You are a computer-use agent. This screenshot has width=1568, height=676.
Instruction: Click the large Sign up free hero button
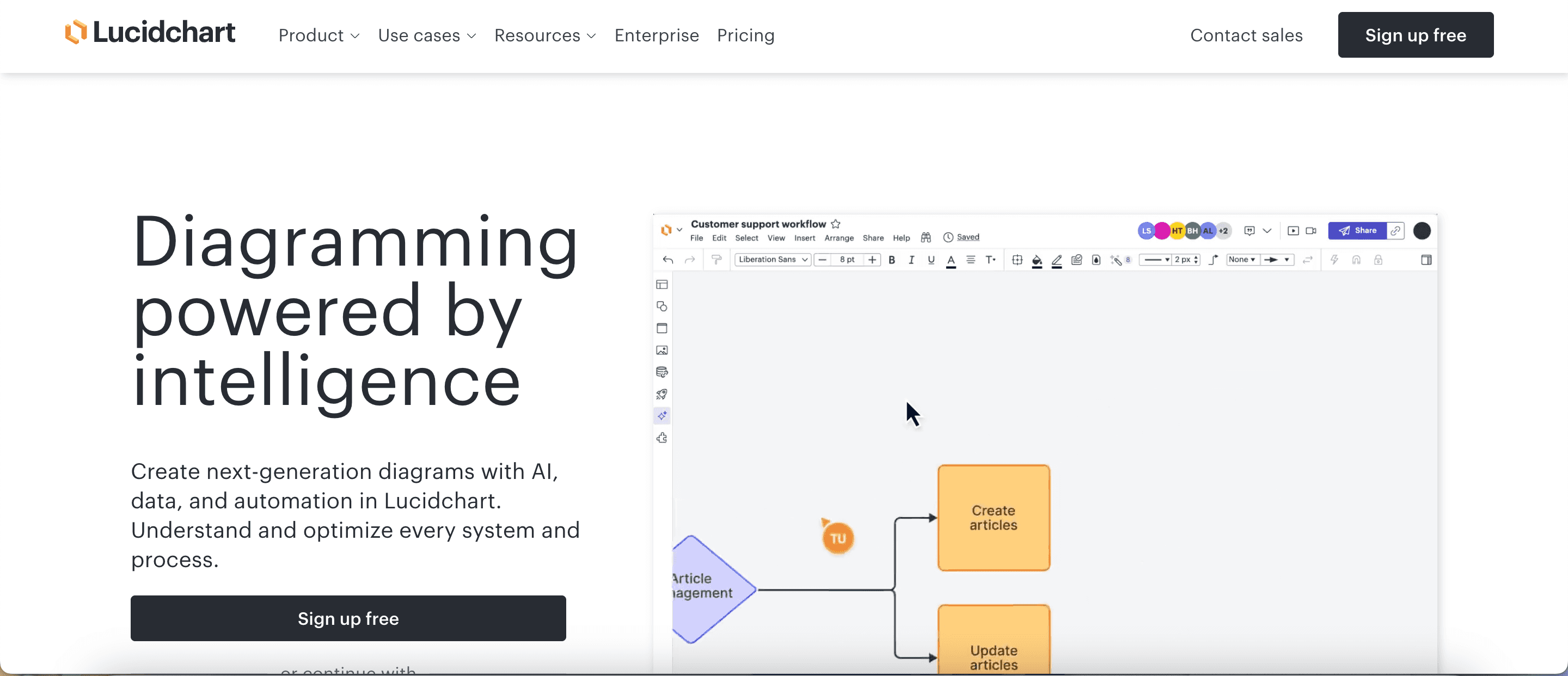click(x=348, y=618)
